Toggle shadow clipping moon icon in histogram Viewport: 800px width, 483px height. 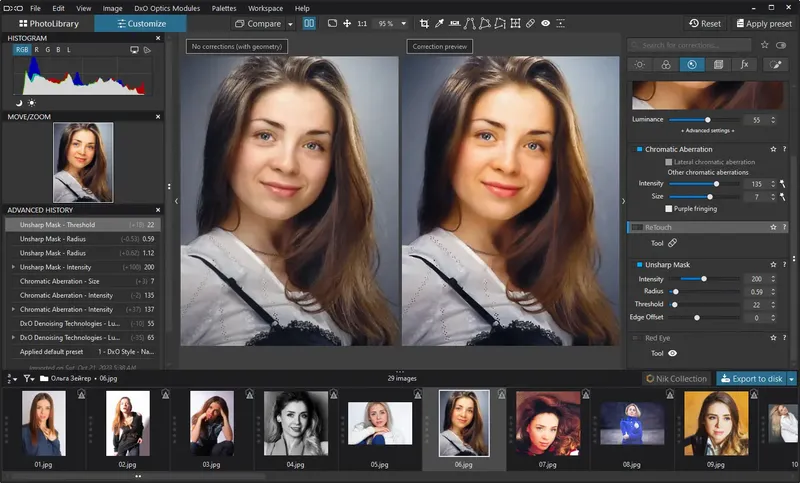coord(19,102)
